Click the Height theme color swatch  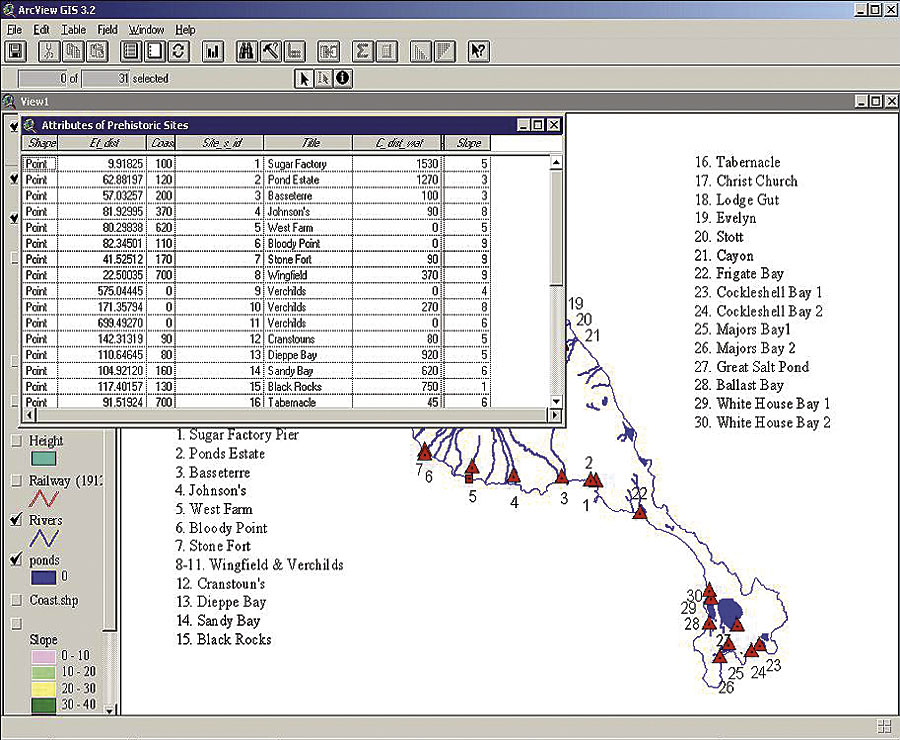click(43, 459)
